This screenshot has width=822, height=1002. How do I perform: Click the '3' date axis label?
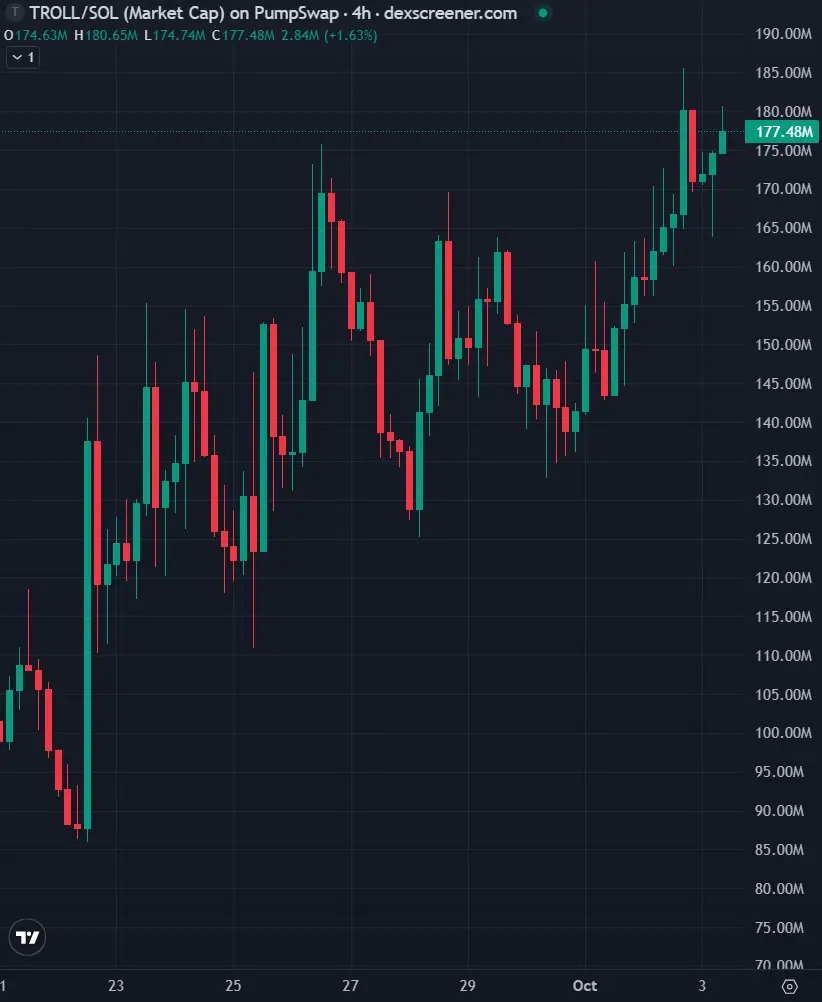click(x=702, y=986)
